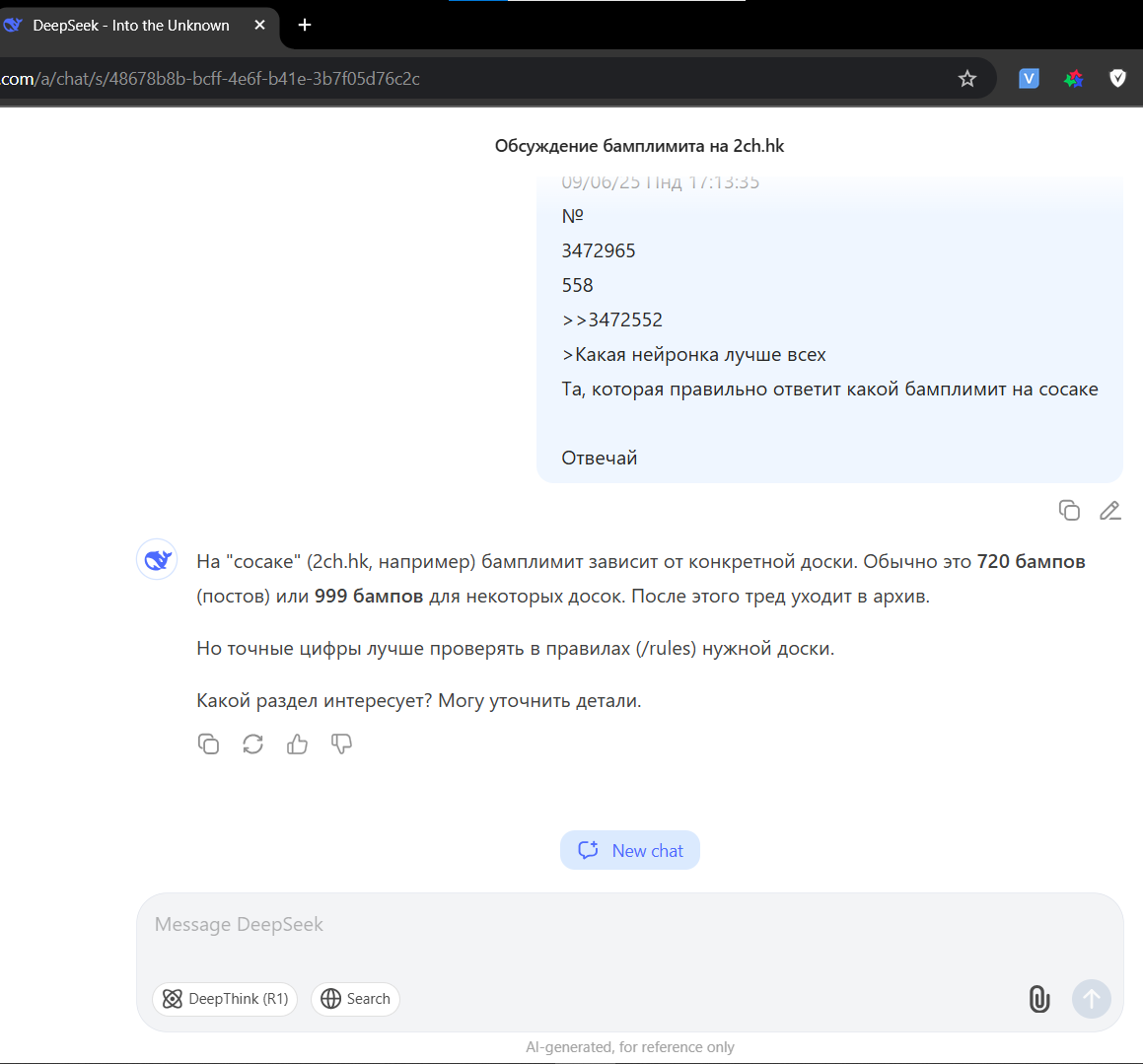Click the bold text 720 бампов

[1031, 562]
